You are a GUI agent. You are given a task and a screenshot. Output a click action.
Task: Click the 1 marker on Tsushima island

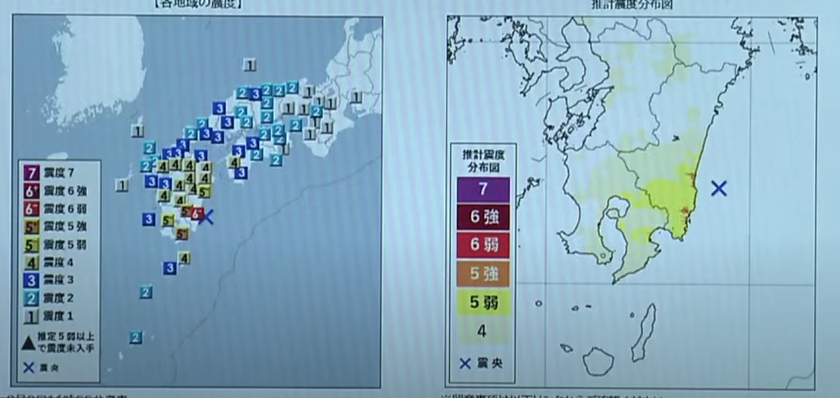coord(138,130)
